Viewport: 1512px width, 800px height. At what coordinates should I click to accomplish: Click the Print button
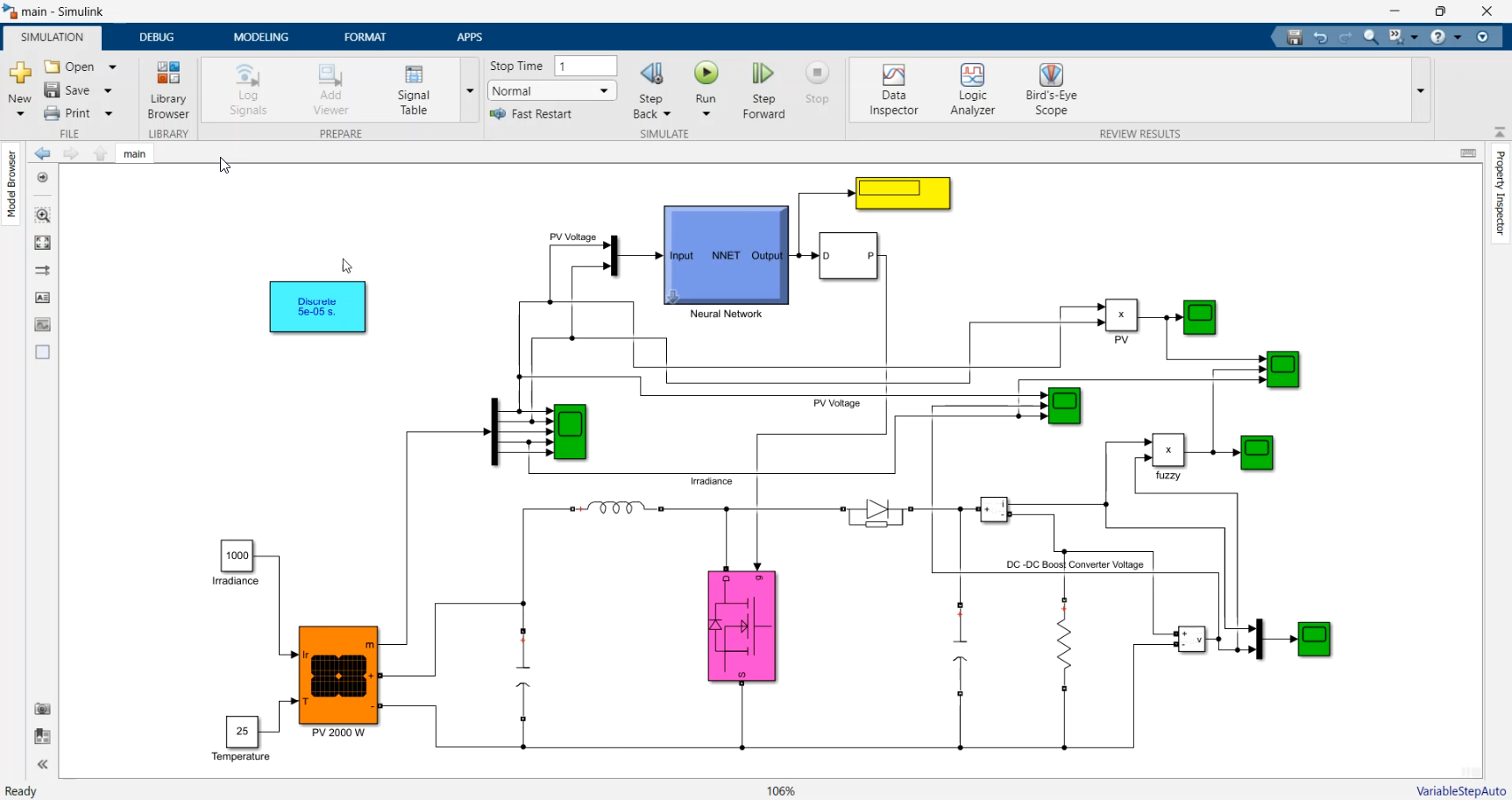click(67, 113)
